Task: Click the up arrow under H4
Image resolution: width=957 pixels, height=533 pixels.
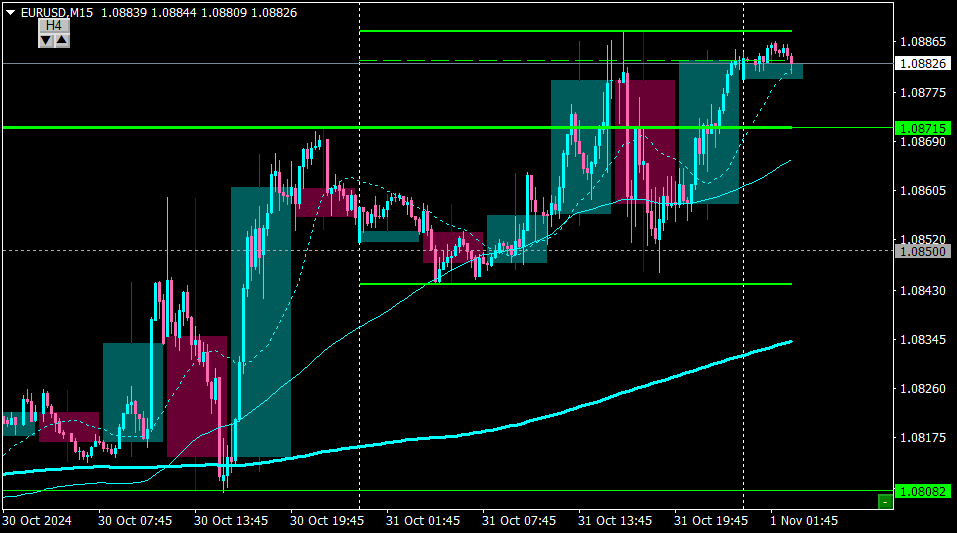Action: click(x=62, y=40)
